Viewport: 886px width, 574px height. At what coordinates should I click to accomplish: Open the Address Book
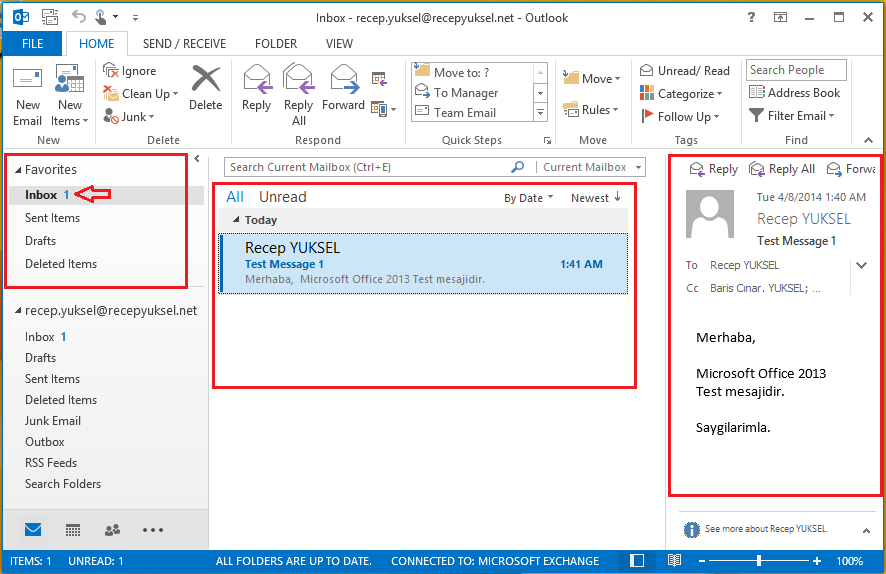794,93
